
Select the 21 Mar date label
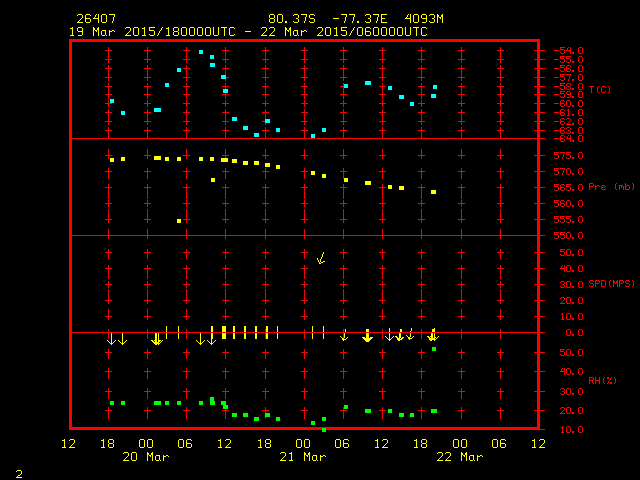pyautogui.click(x=302, y=456)
